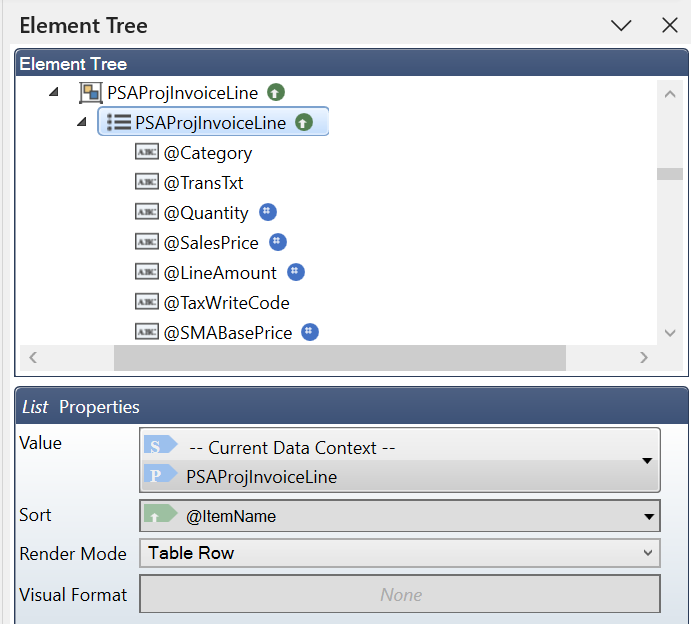This screenshot has width=691, height=624.
Task: Click the blue badge next to @SMABasePrice
Action: click(310, 332)
